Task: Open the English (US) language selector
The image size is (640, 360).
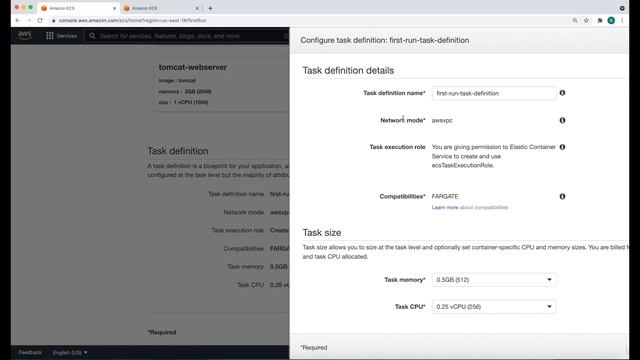Action: coord(70,352)
